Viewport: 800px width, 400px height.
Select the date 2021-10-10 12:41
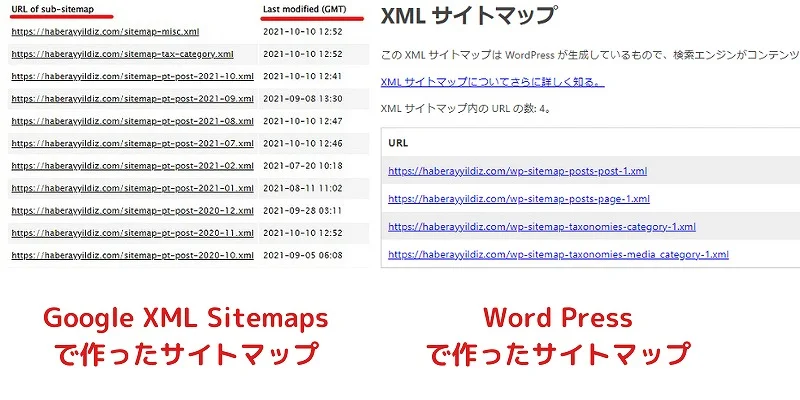tap(303, 77)
